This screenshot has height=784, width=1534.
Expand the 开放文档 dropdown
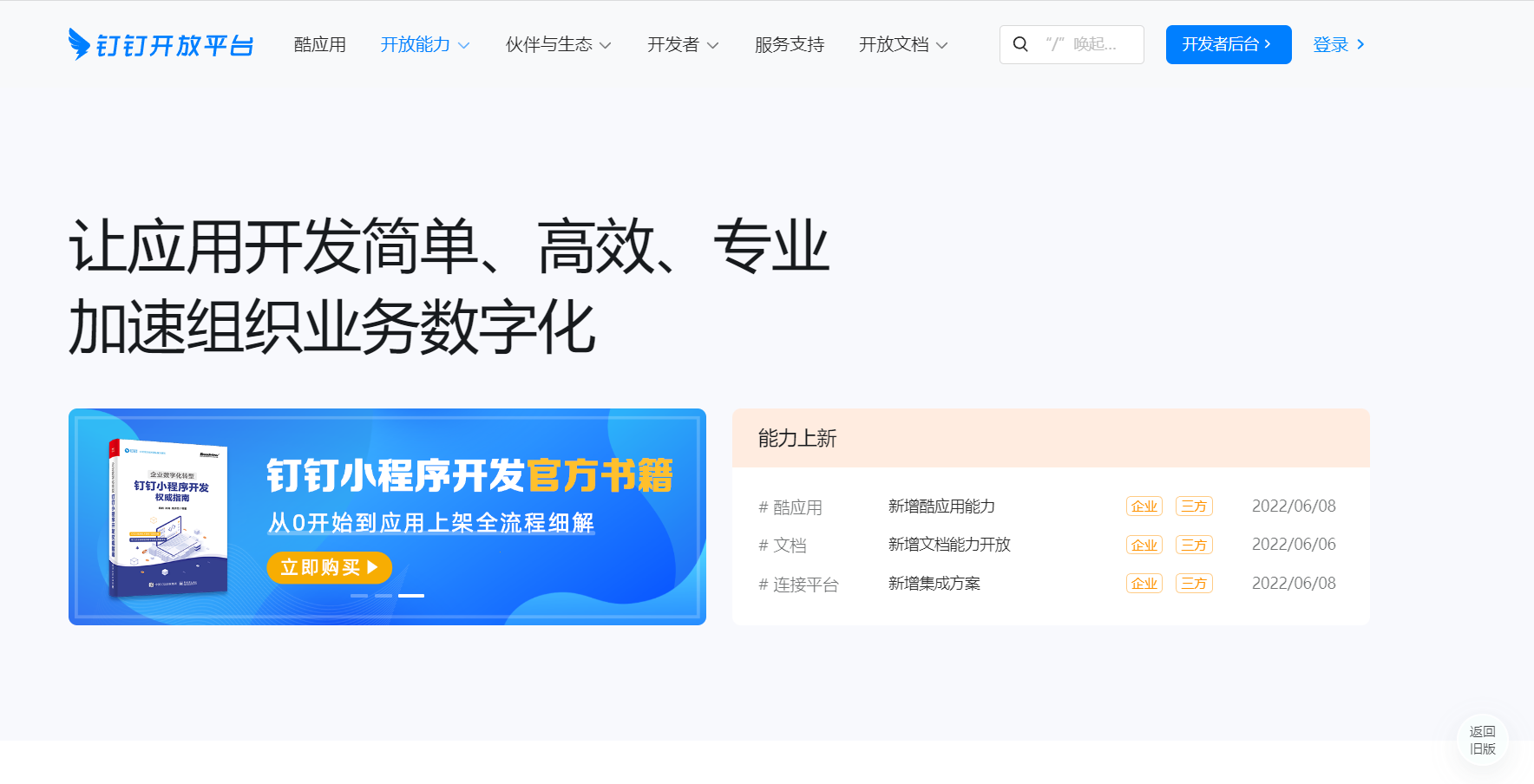click(903, 44)
